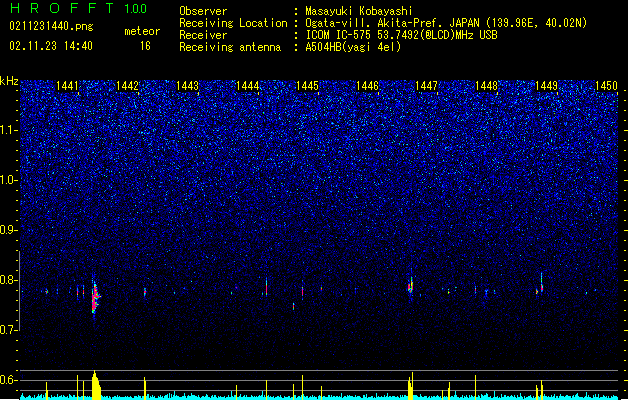Click the meteor echo just before 1447
Image resolution: width=629 pixels, height=400 pixels.
(410, 284)
